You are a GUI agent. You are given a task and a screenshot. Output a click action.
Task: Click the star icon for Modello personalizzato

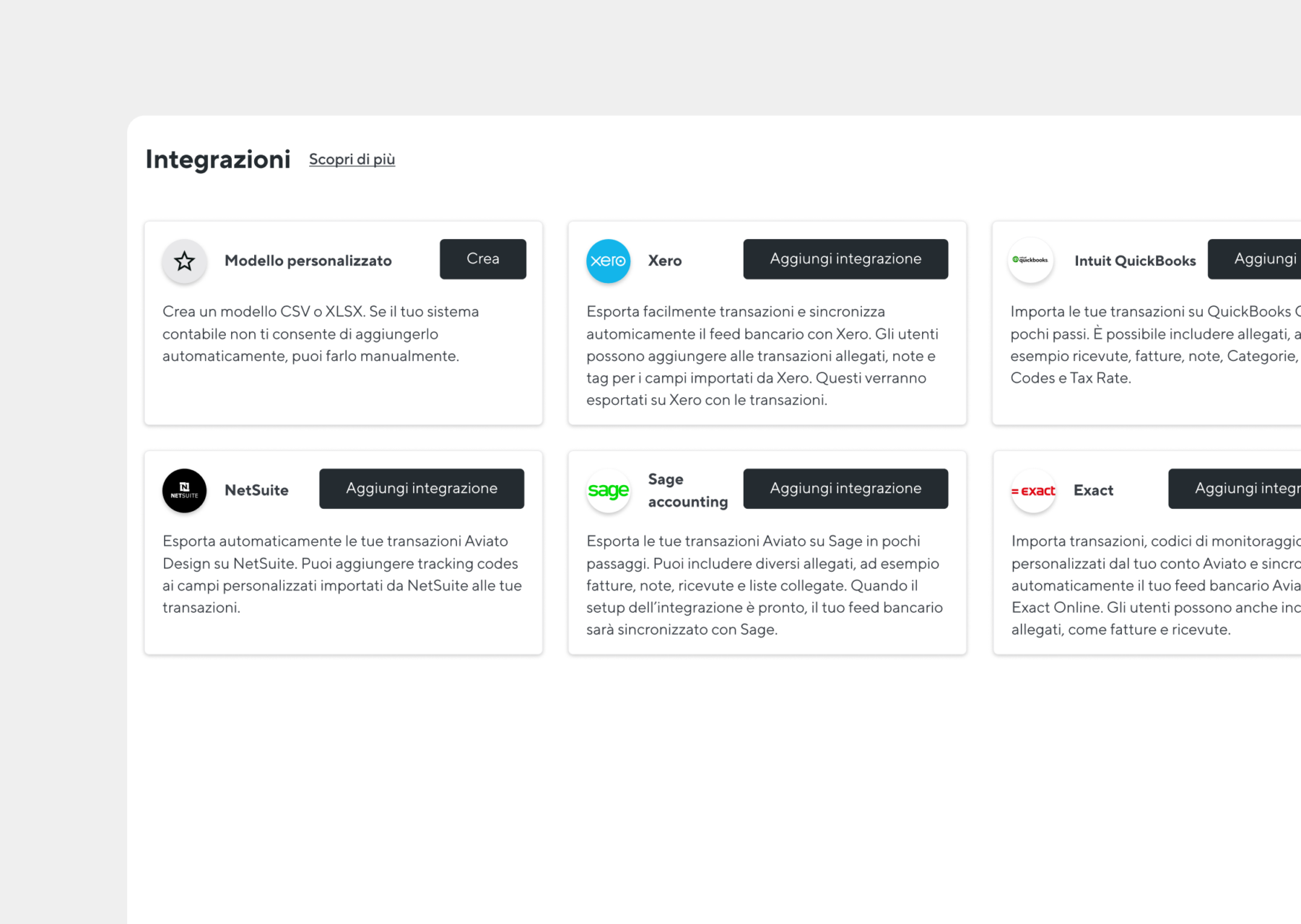tap(184, 261)
